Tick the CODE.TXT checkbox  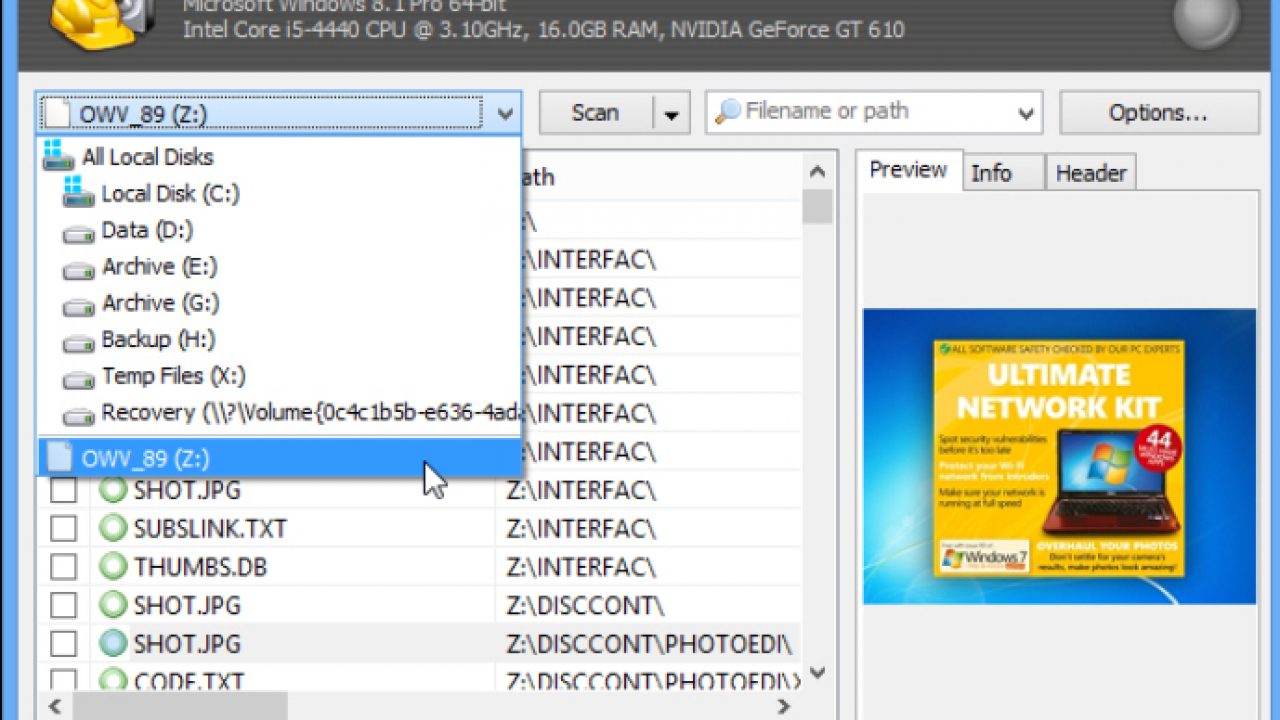point(63,681)
